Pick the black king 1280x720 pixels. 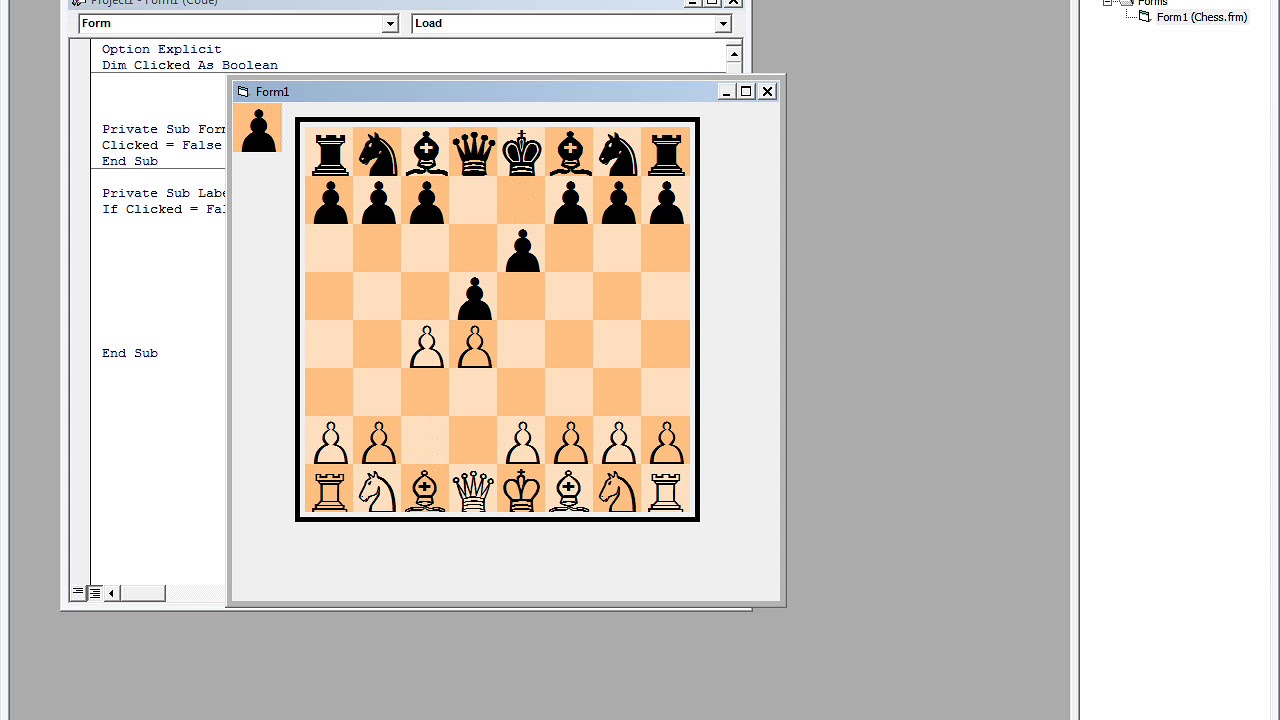(x=521, y=152)
